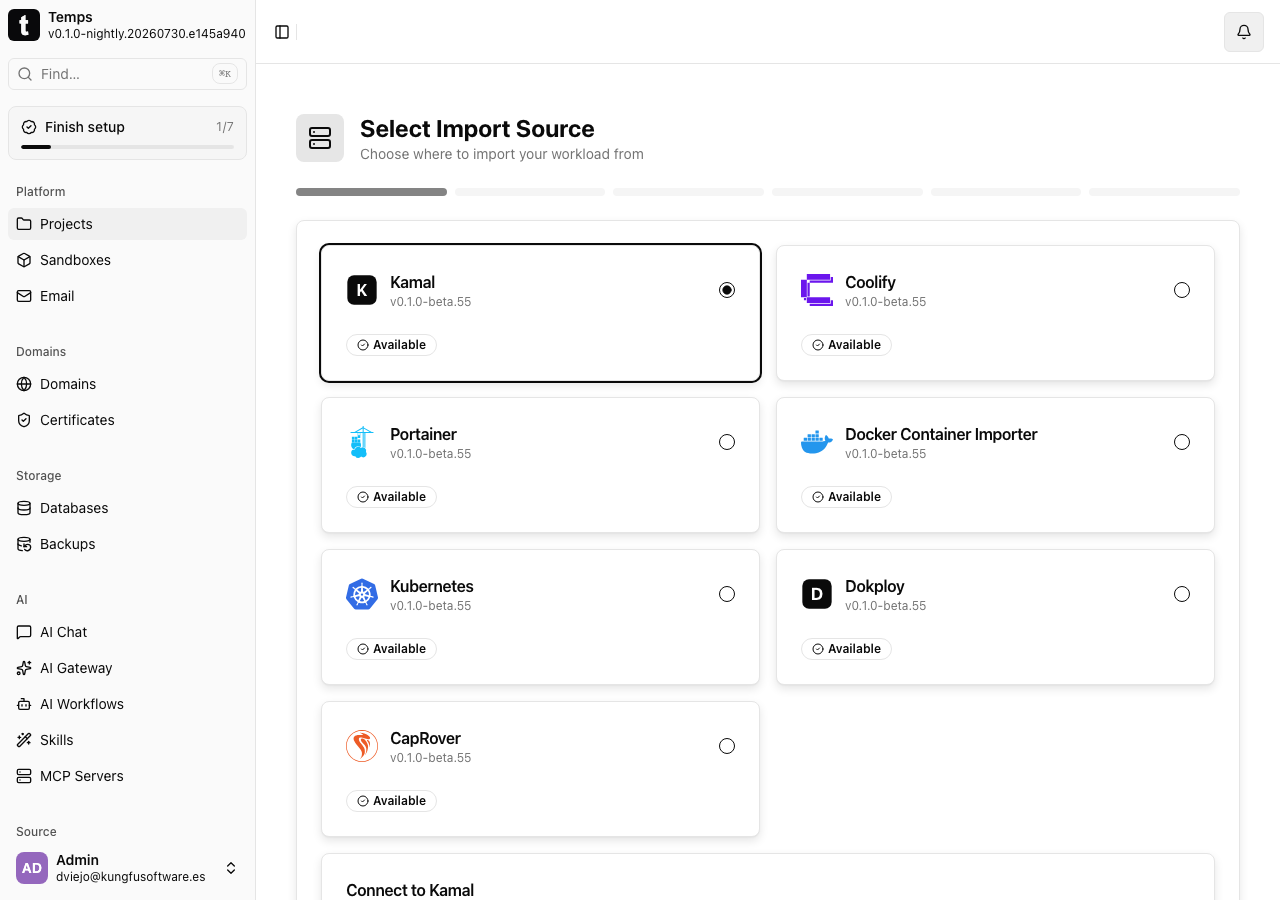Toggle the sidebar panel icon
1280x900 pixels.
282,32
